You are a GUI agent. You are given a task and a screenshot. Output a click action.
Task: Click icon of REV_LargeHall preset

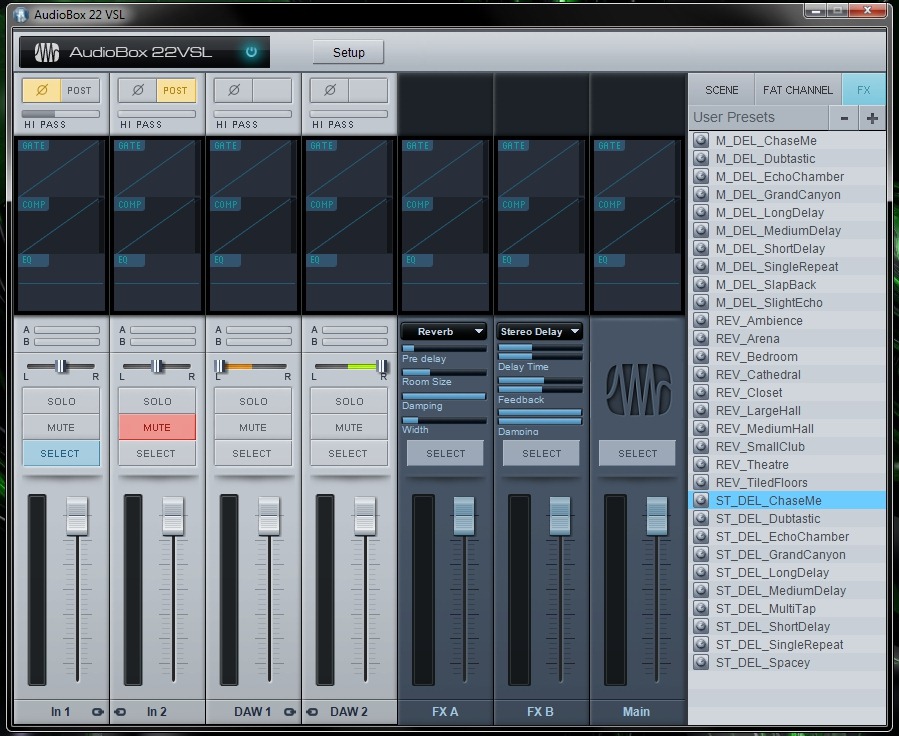tap(701, 410)
